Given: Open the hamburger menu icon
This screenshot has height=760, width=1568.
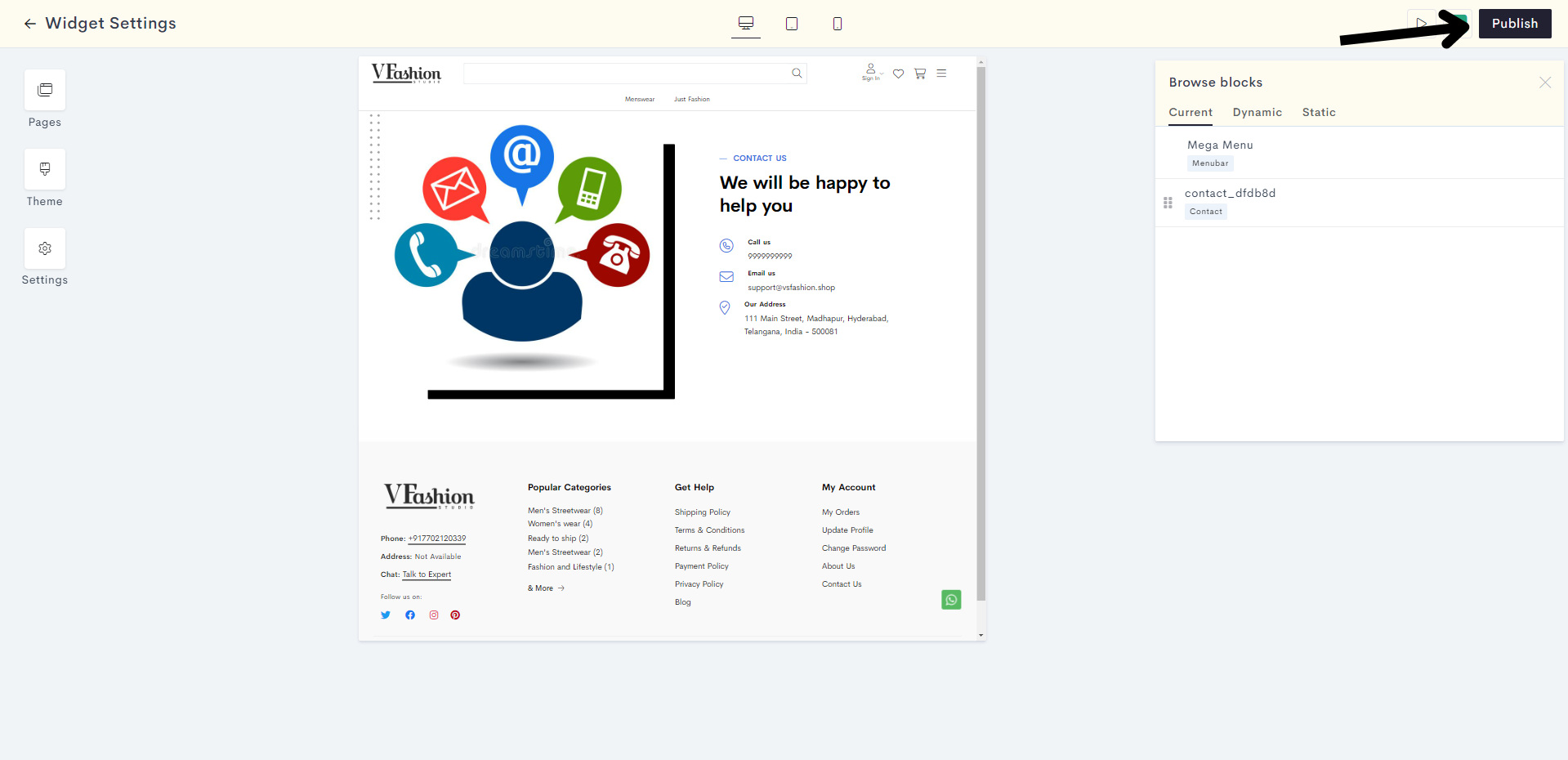Looking at the screenshot, I should pyautogui.click(x=941, y=74).
